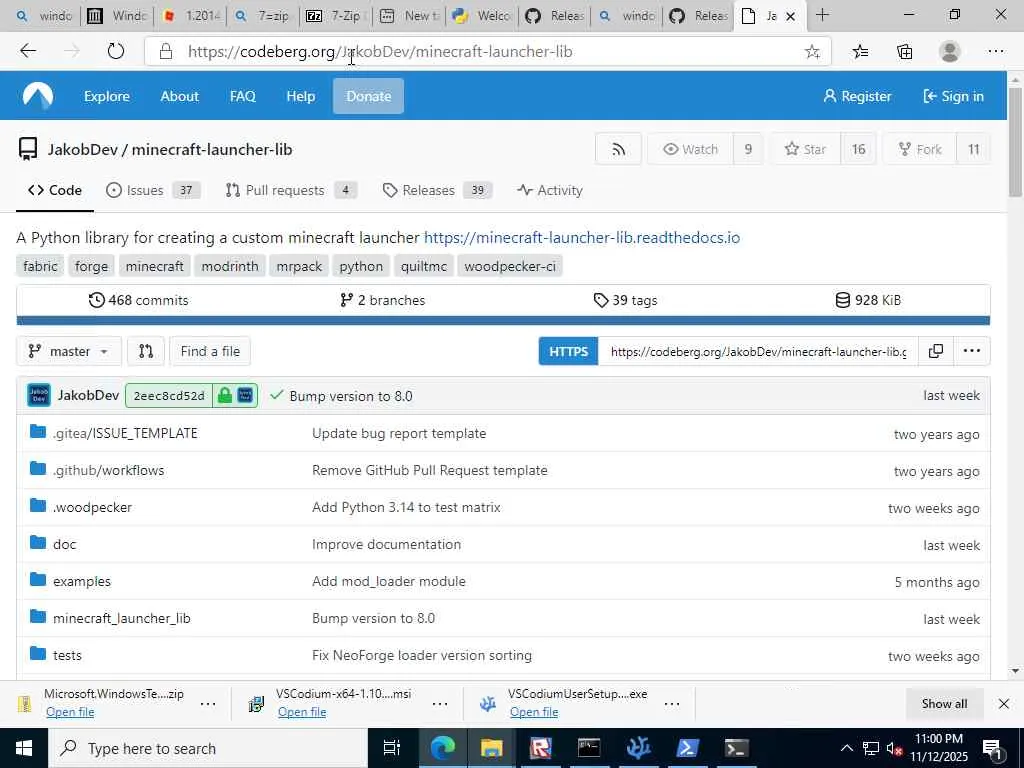Click the green check status of latest commit
Viewport: 1024px width, 768px height.
[277, 395]
